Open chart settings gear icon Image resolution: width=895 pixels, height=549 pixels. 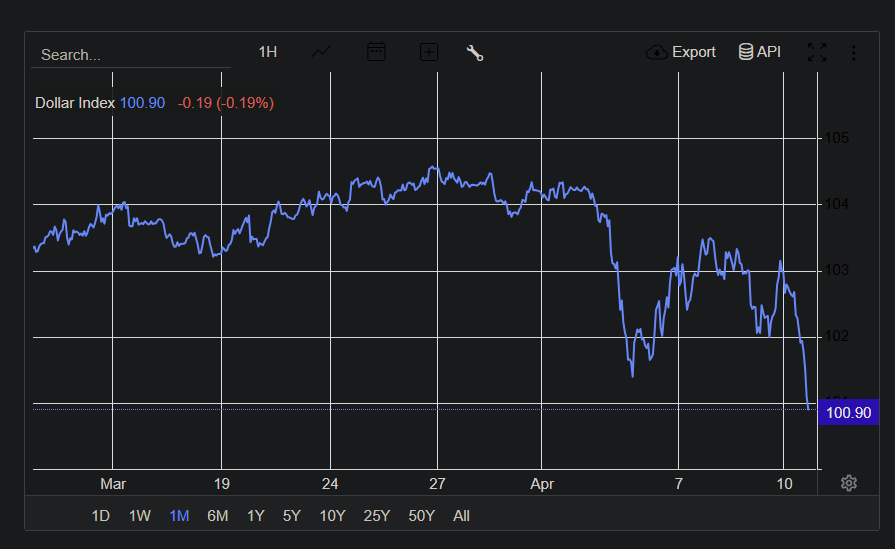849,483
